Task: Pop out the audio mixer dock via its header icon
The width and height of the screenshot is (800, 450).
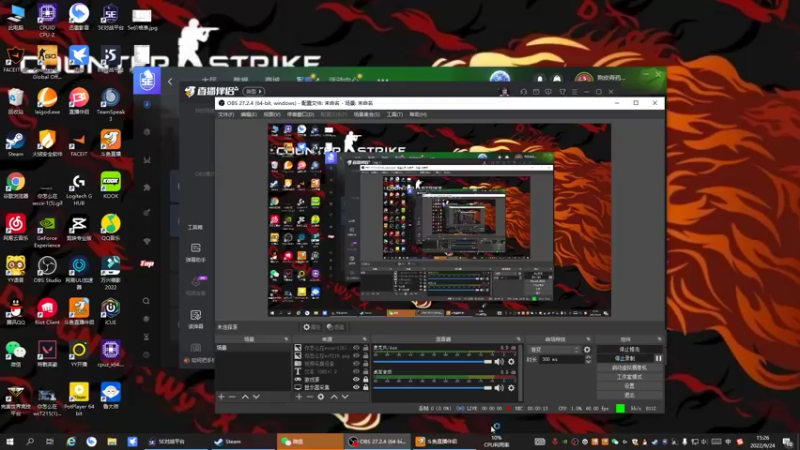Action: (518, 339)
